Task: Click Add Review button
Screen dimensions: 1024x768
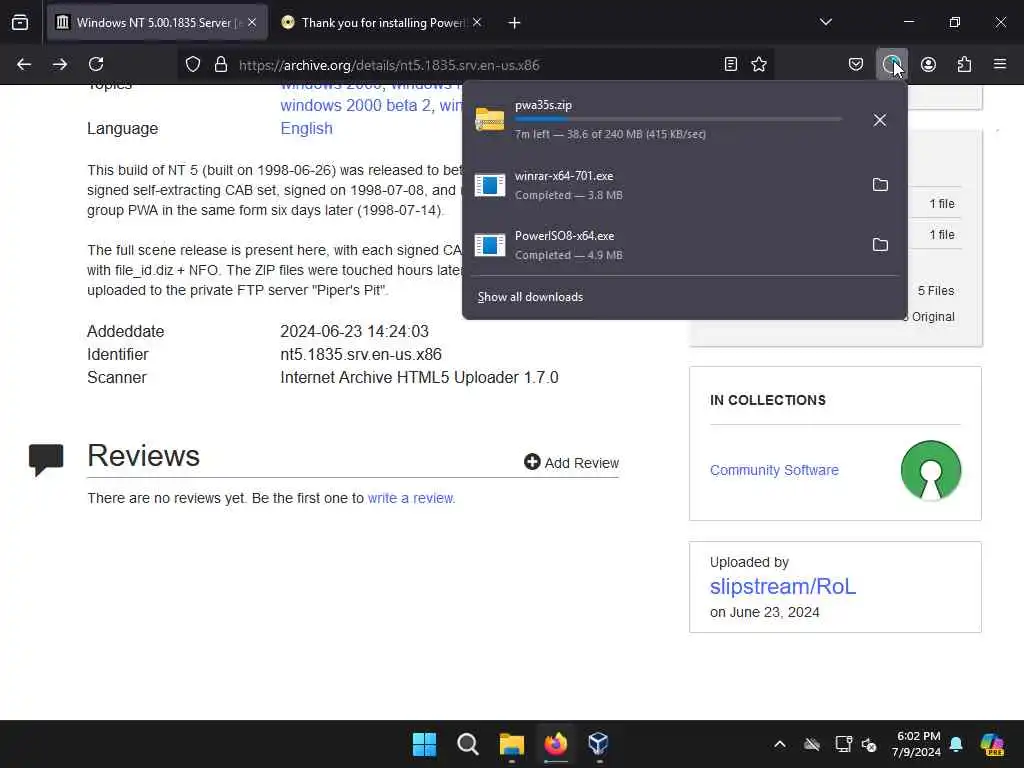Action: 571,463
